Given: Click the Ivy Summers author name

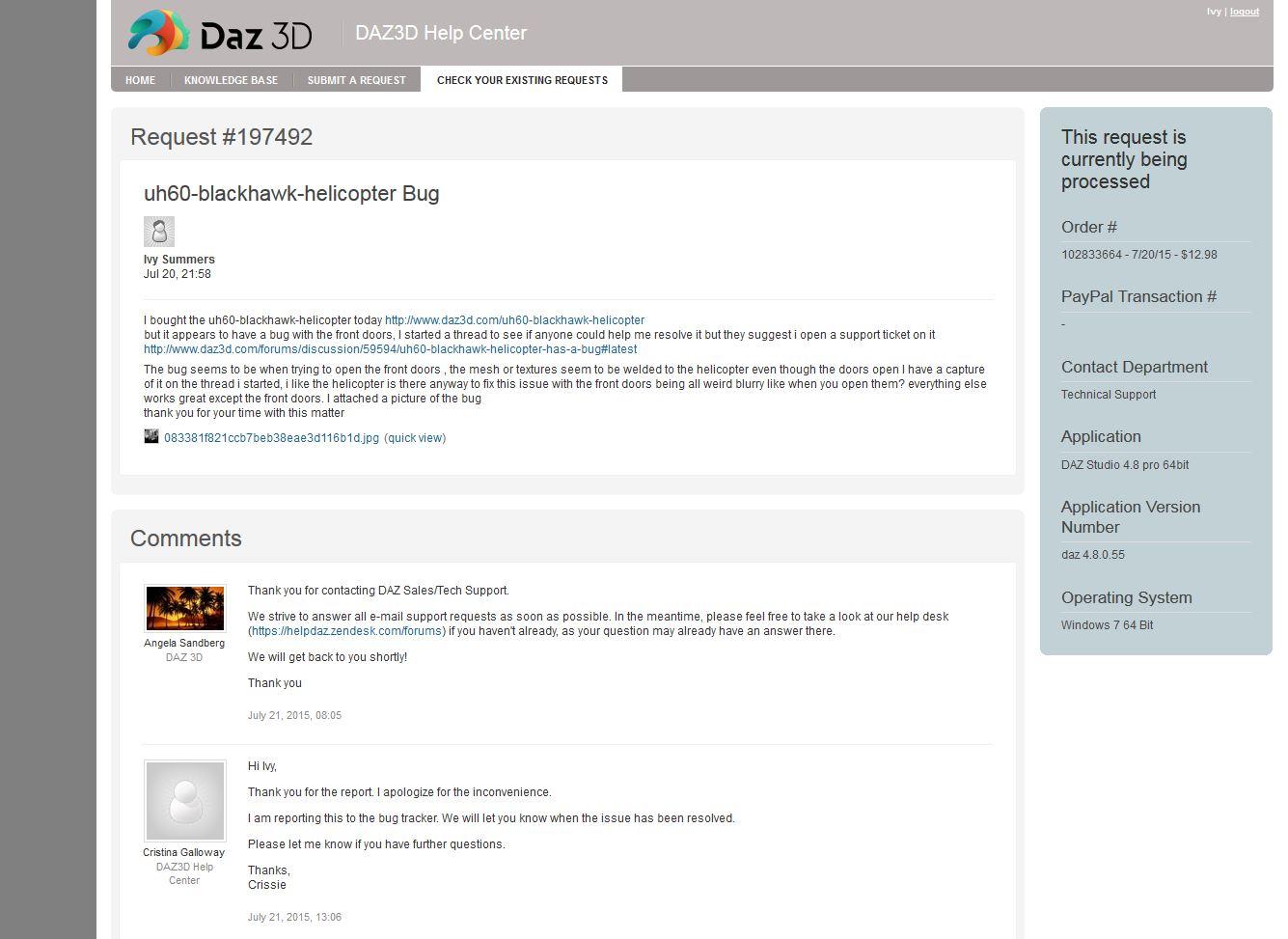Looking at the screenshot, I should coord(179,260).
